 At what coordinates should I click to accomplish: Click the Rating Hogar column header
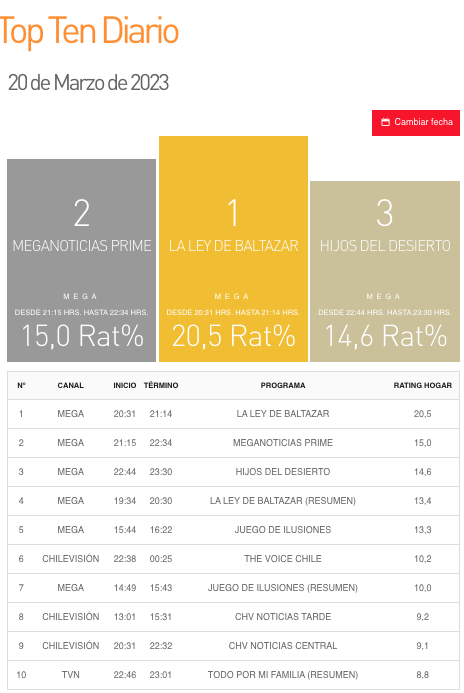tap(422, 385)
